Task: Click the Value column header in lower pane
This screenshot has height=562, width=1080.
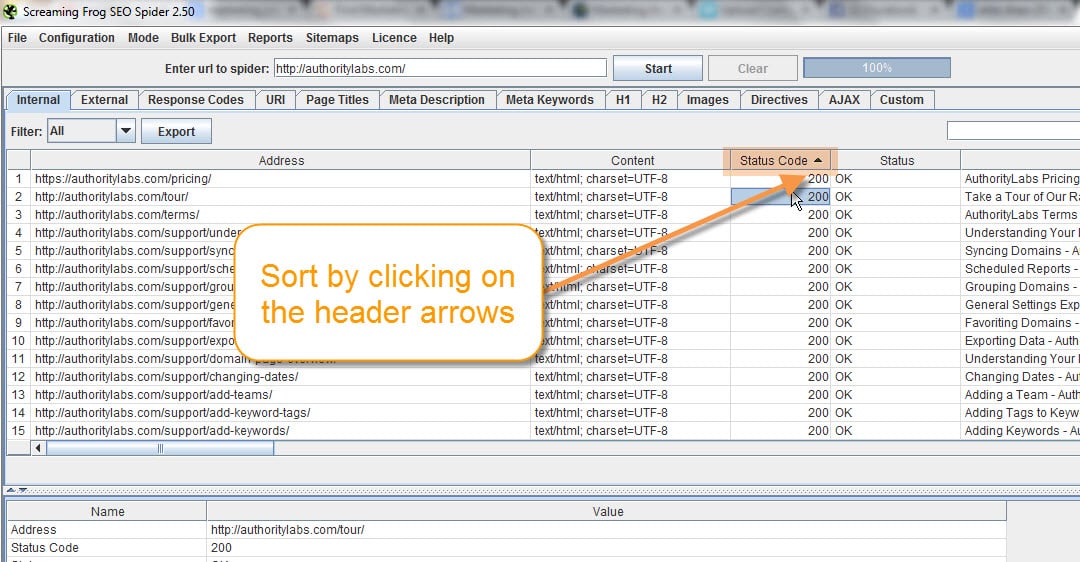Action: [x=607, y=512]
